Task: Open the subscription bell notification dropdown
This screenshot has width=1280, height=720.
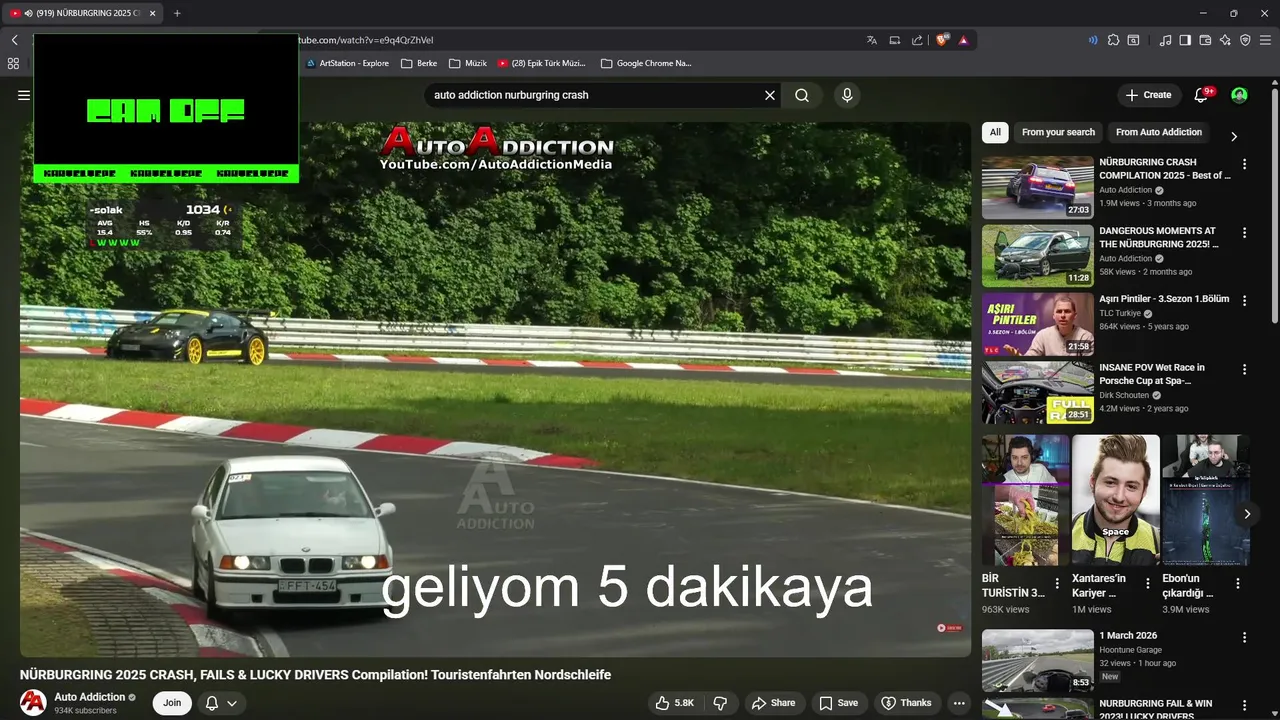Action: coord(221,703)
